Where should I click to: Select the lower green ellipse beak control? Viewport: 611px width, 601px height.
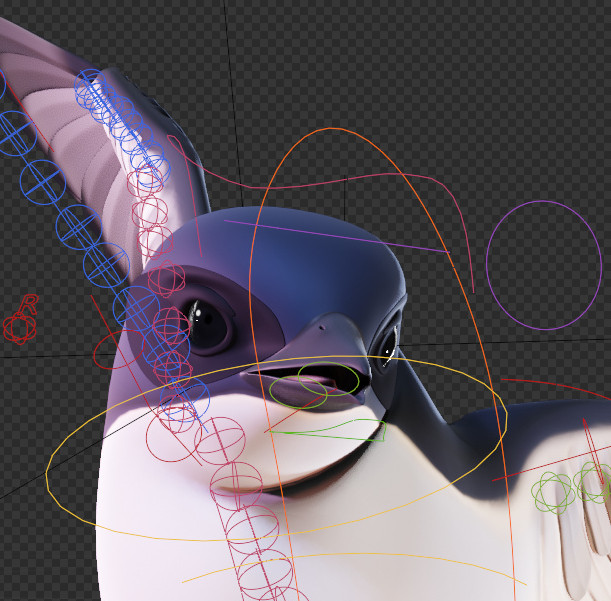(x=298, y=392)
